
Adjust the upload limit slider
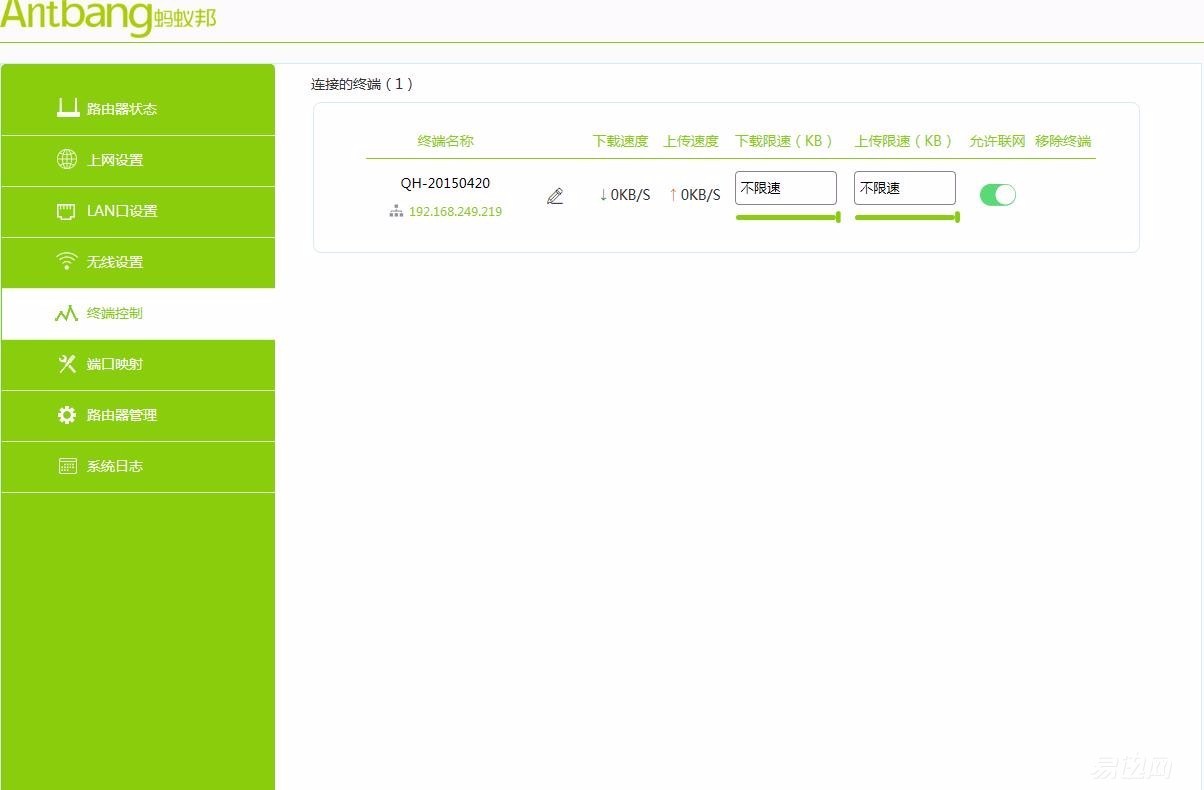907,217
